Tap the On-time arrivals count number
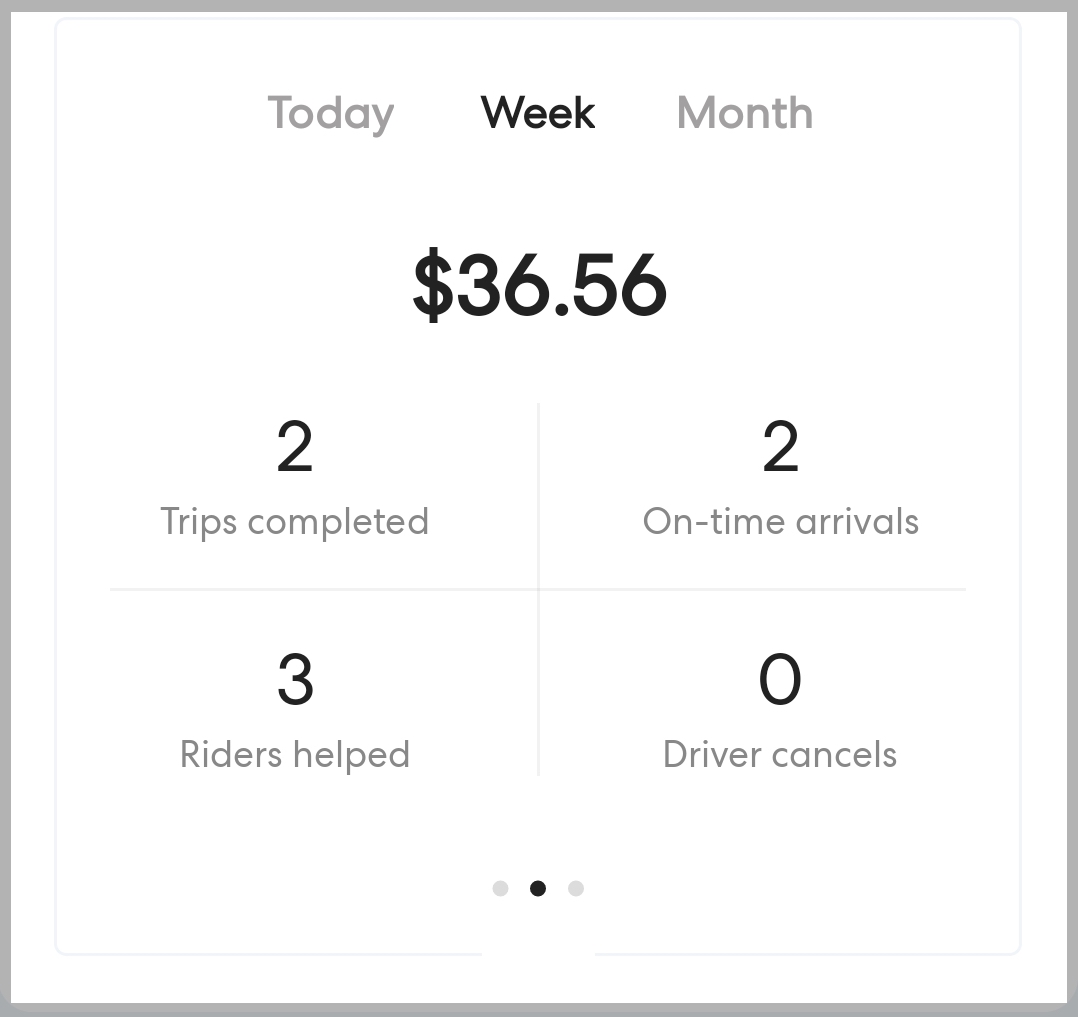 click(781, 447)
